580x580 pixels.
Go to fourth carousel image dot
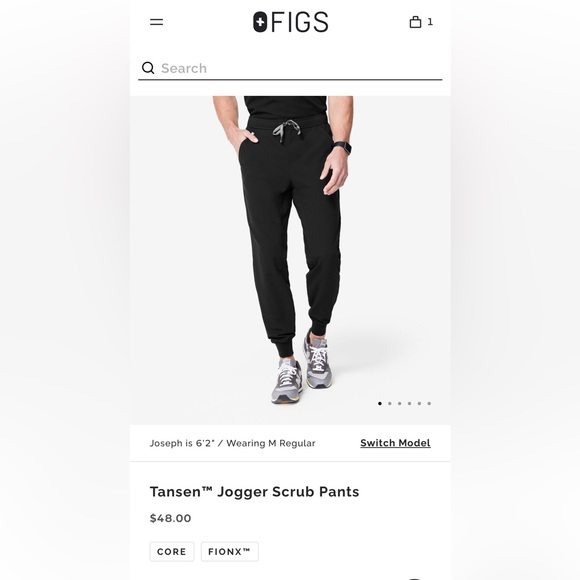point(409,404)
